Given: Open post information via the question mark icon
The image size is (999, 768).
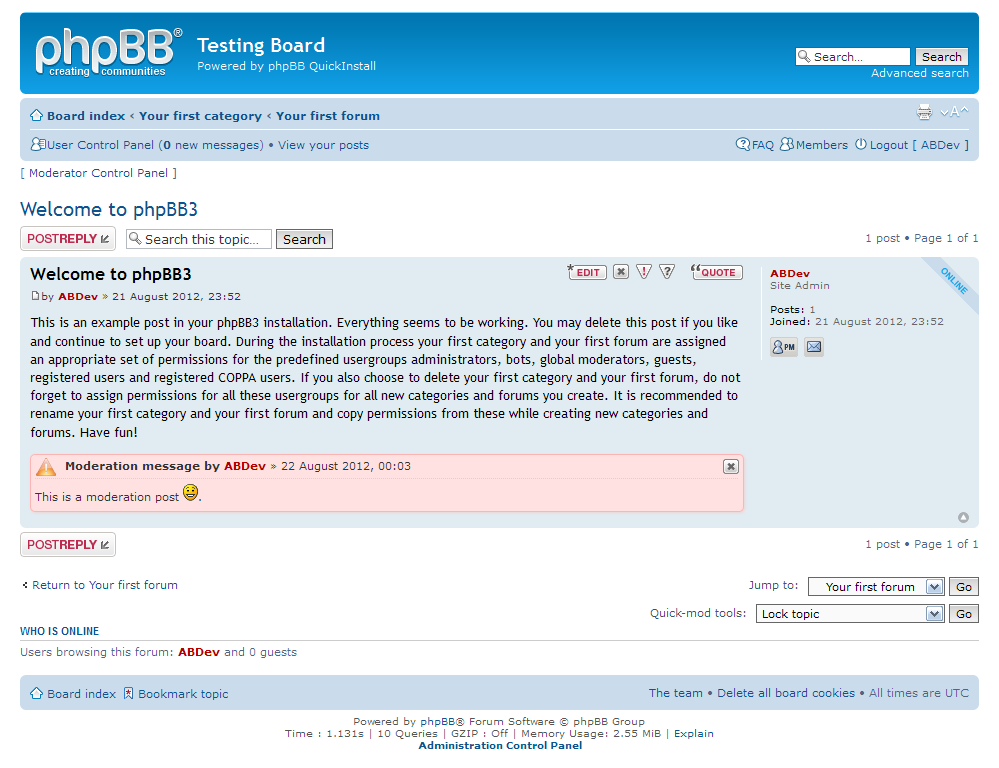Looking at the screenshot, I should 667,272.
